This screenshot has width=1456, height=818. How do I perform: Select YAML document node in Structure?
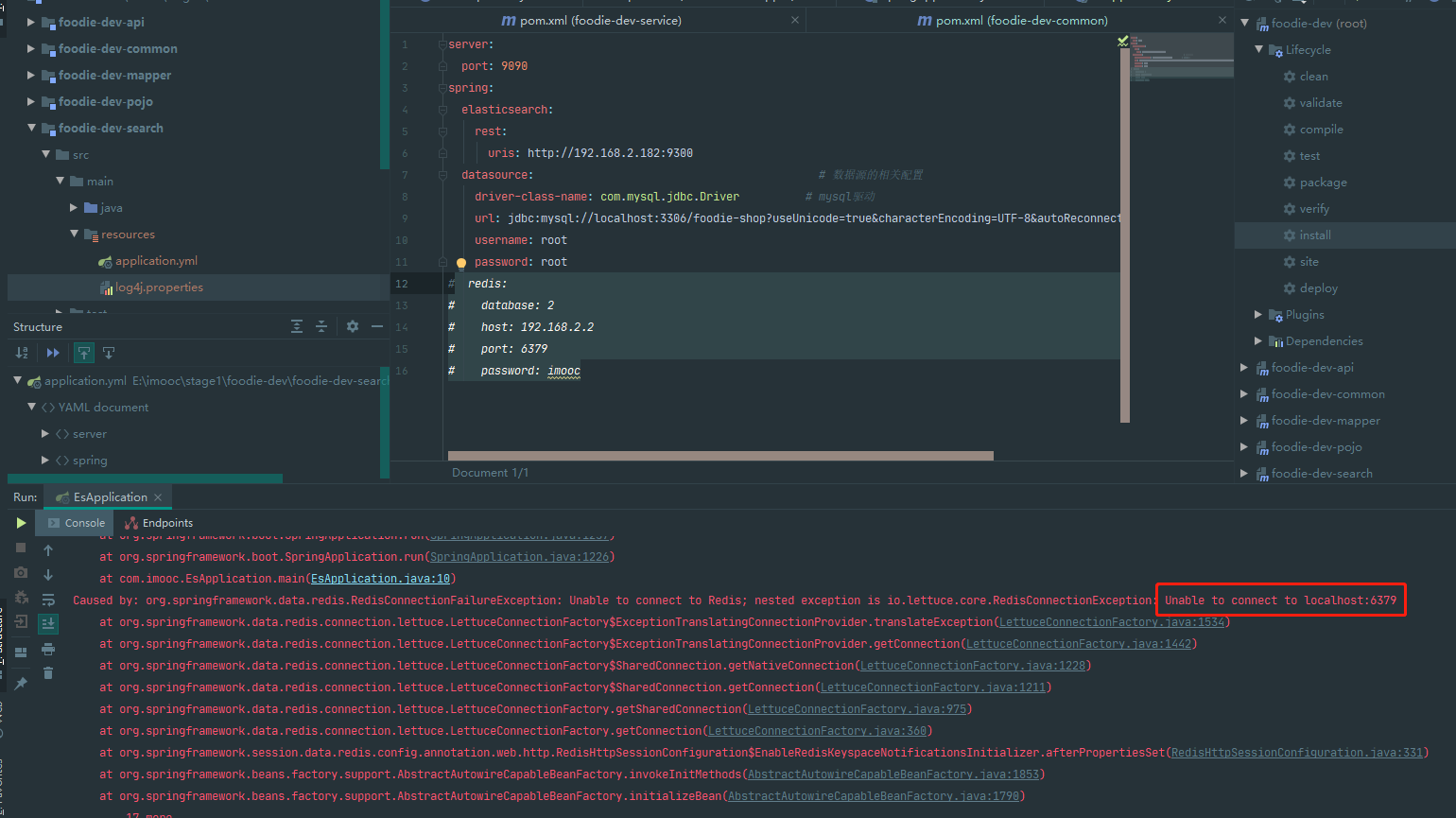[x=103, y=408]
